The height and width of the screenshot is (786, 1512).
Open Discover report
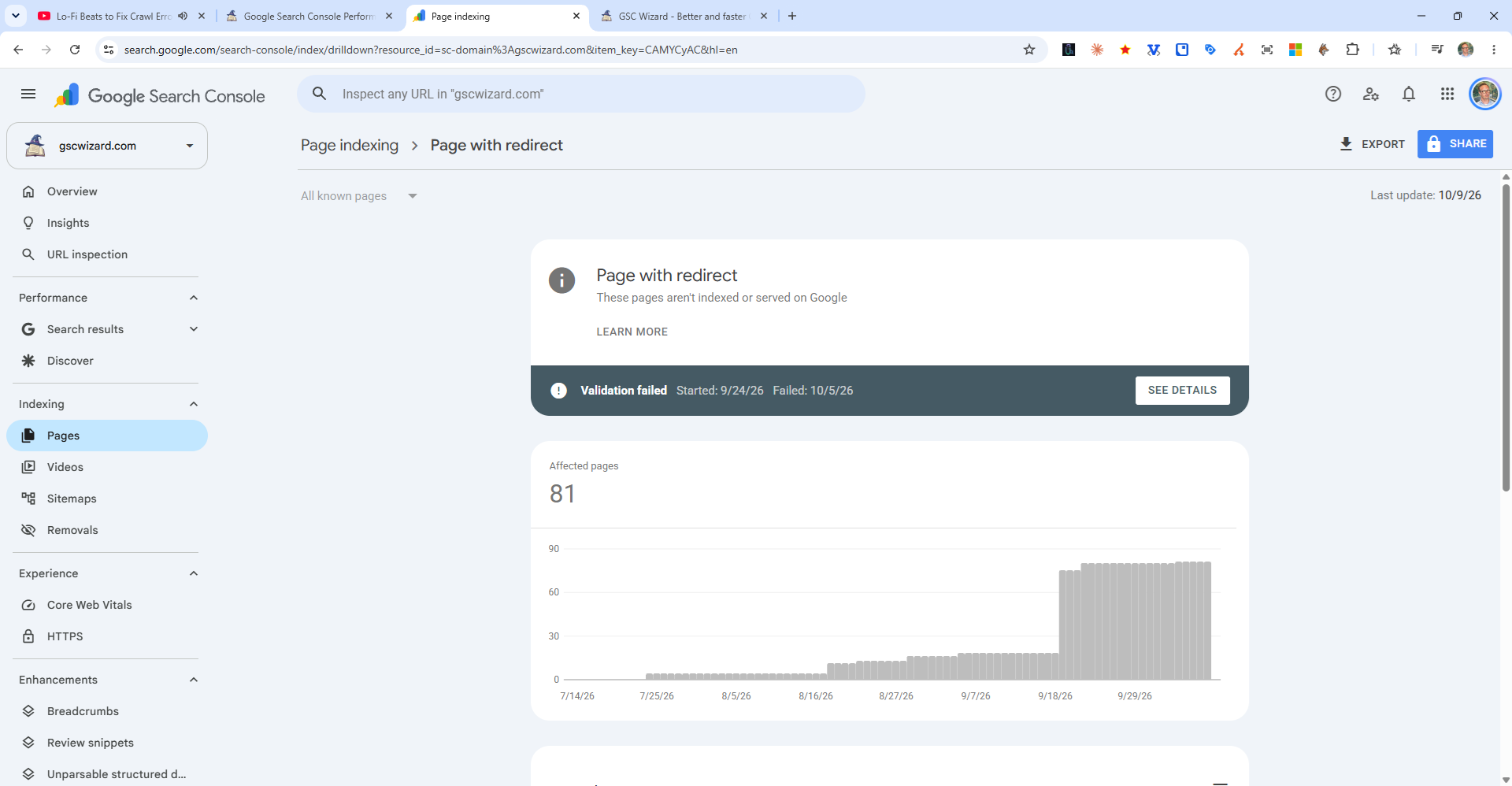coord(107,361)
